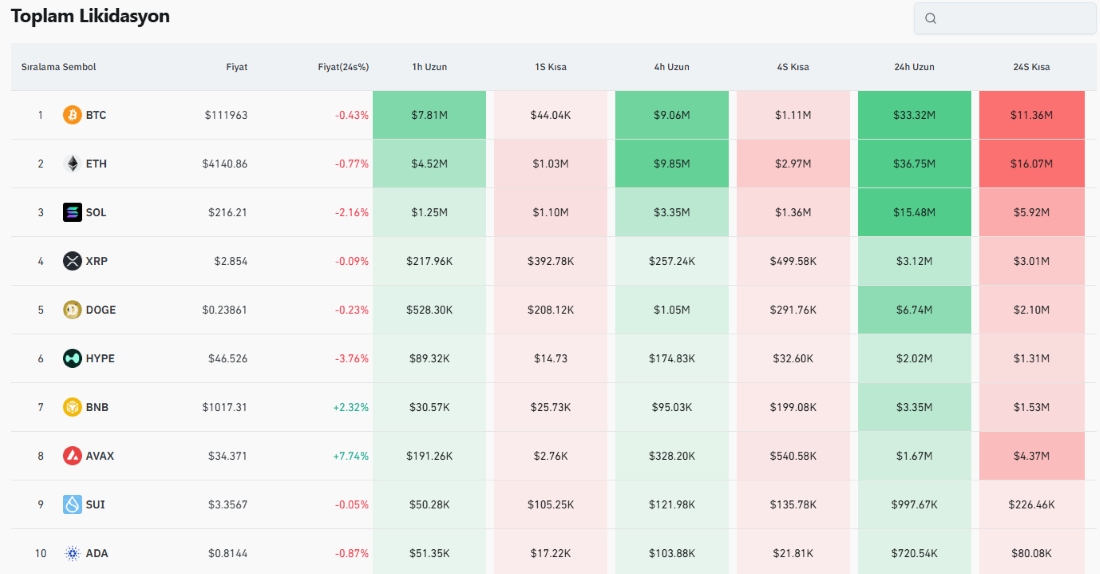Focus the search input field
The width and height of the screenshot is (1100, 574).
[1015, 18]
